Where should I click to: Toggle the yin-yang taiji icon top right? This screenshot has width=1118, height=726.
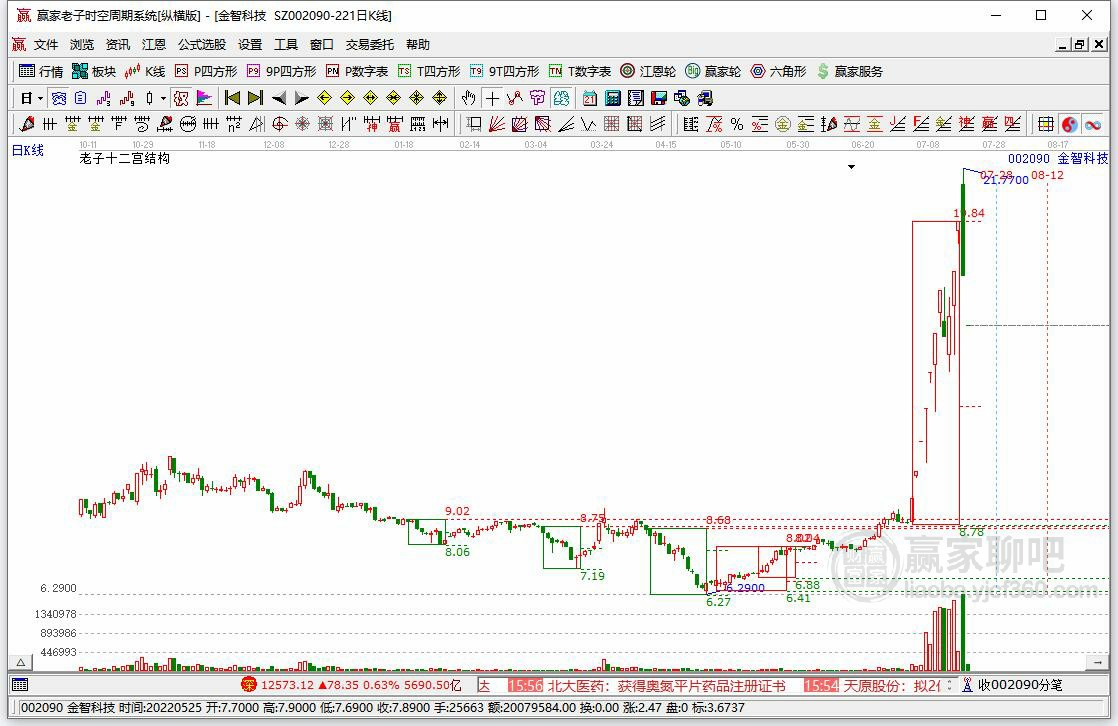pyautogui.click(x=1066, y=124)
